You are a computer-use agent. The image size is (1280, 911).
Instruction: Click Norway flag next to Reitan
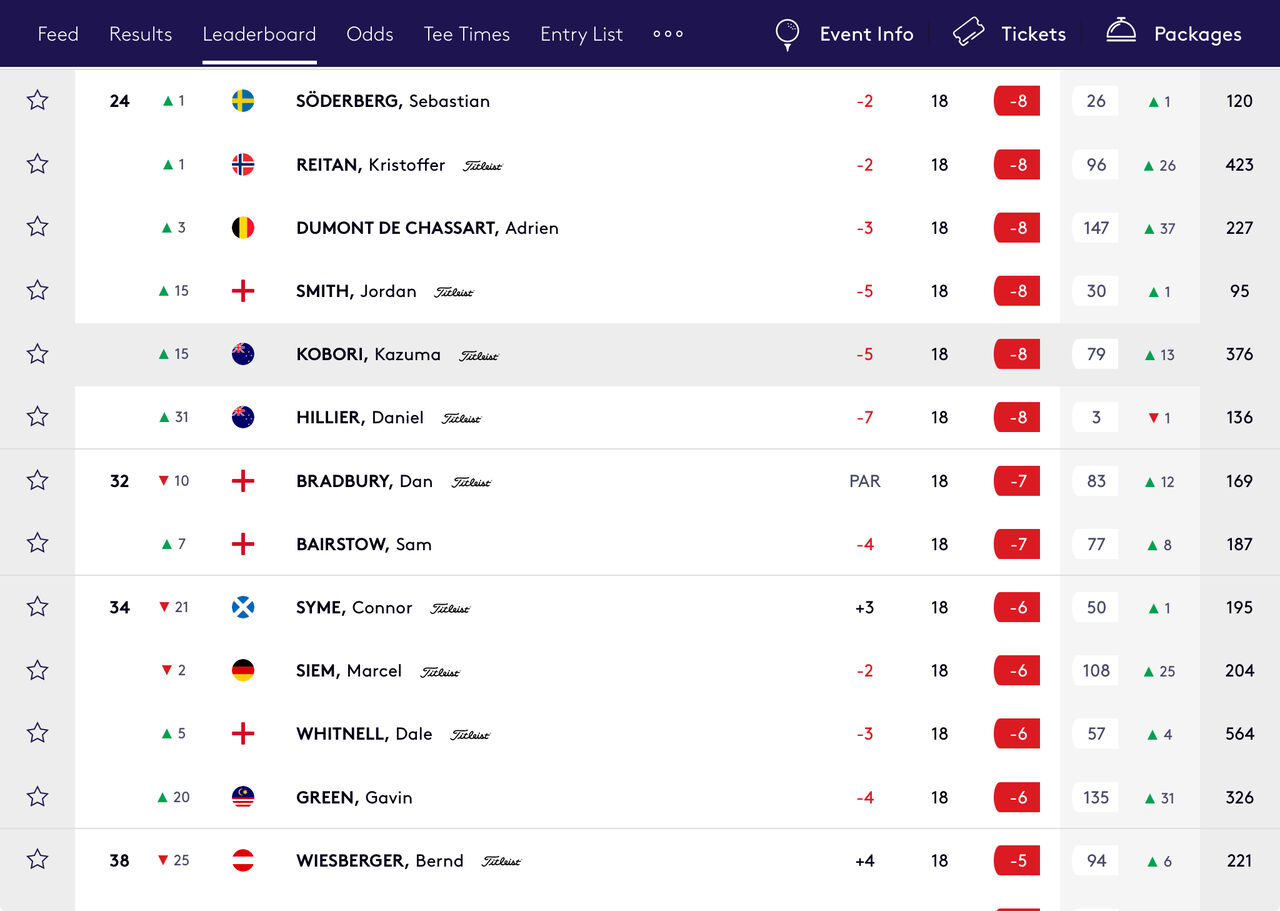click(x=243, y=164)
